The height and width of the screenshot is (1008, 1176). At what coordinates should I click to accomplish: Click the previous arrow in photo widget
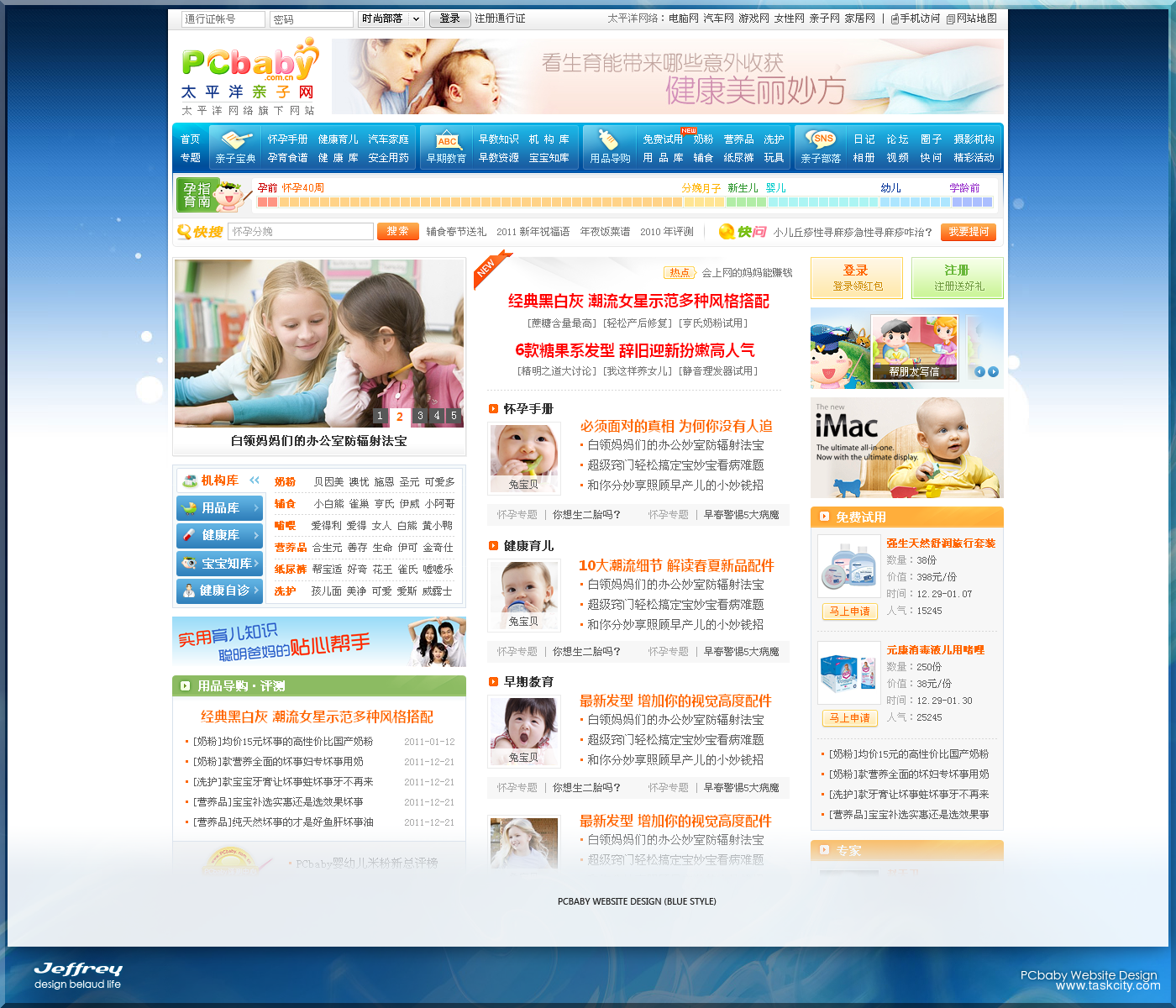pyautogui.click(x=979, y=371)
